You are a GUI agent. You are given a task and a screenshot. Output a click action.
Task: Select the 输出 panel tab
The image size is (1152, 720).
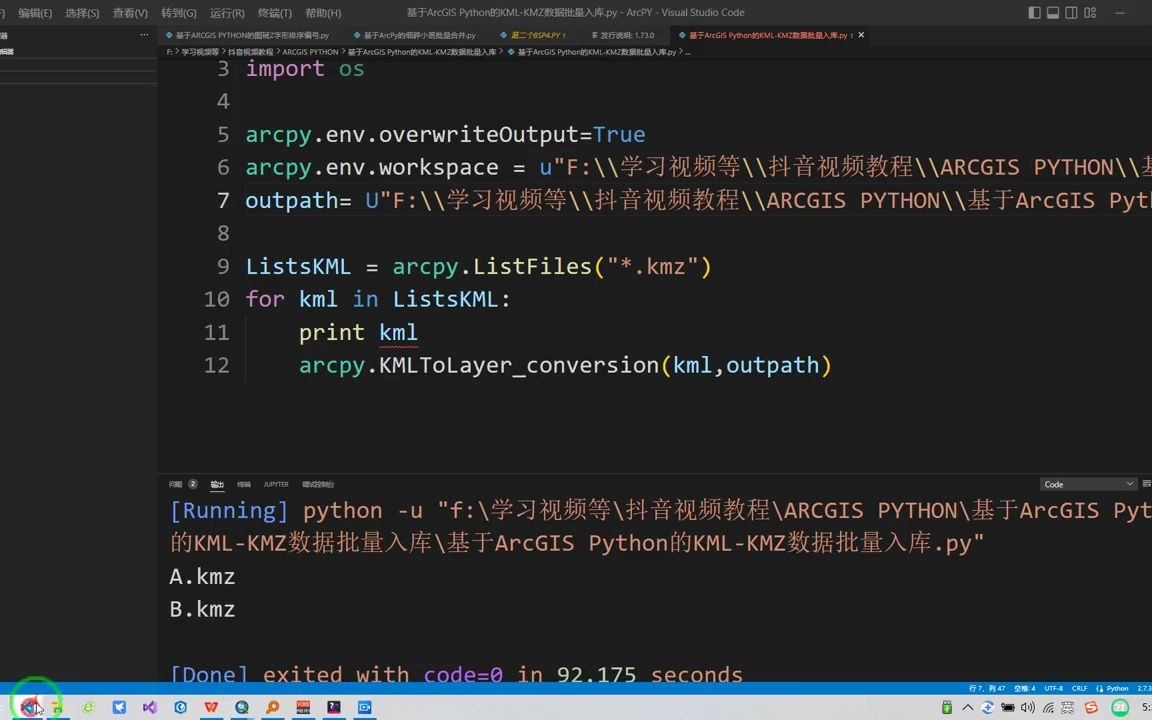coord(217,484)
